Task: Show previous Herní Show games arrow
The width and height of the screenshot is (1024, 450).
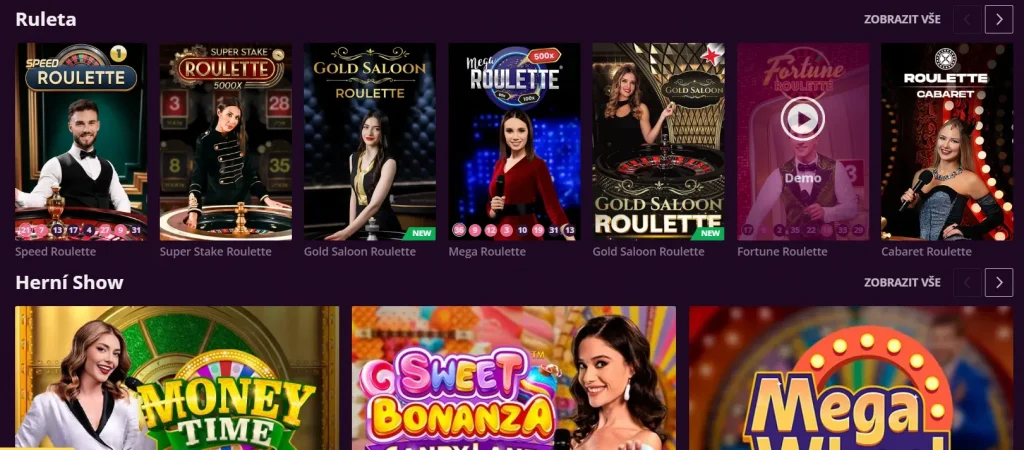Action: pyautogui.click(x=967, y=282)
